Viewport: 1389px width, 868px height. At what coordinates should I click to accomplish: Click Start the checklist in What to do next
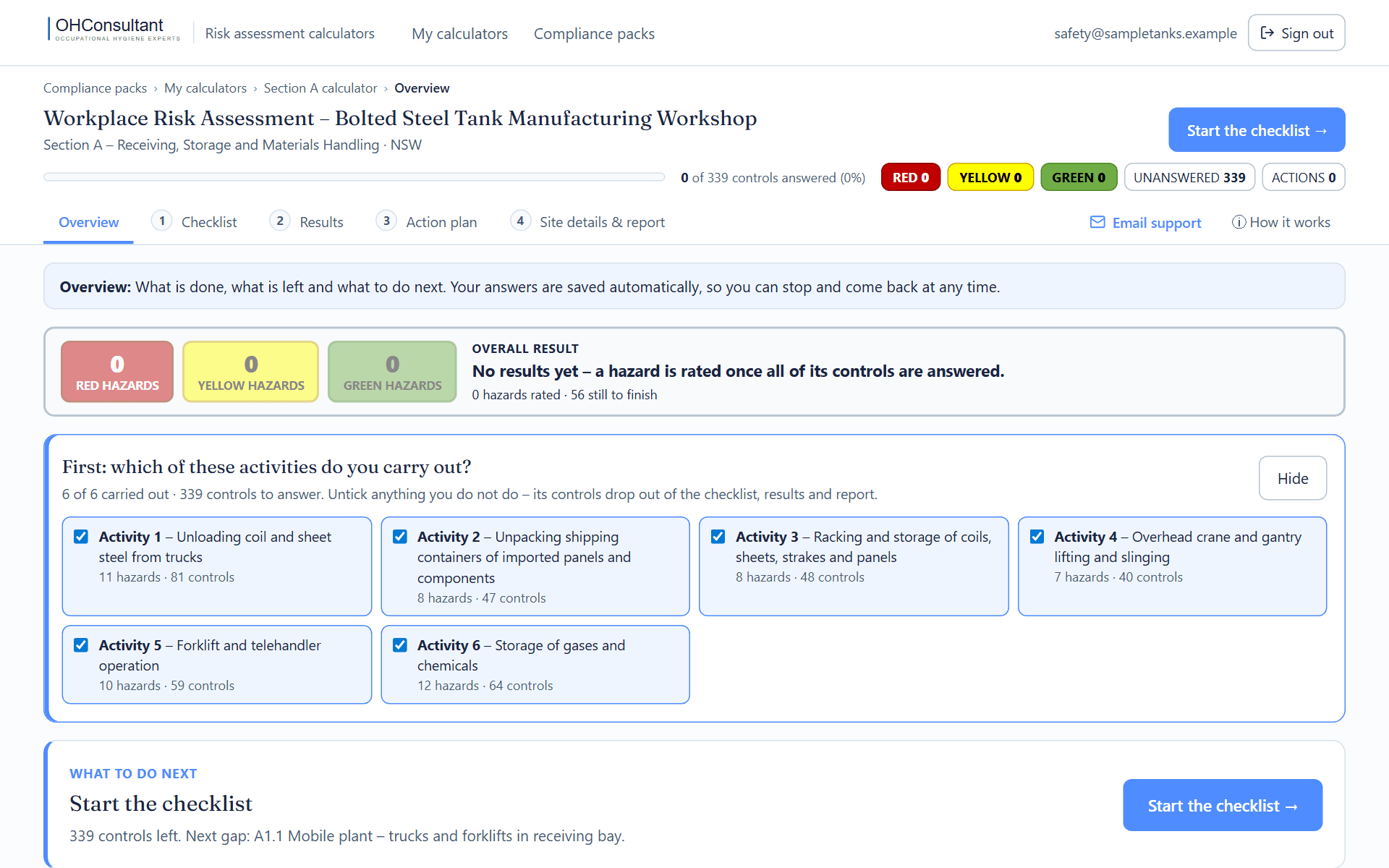[1223, 805]
